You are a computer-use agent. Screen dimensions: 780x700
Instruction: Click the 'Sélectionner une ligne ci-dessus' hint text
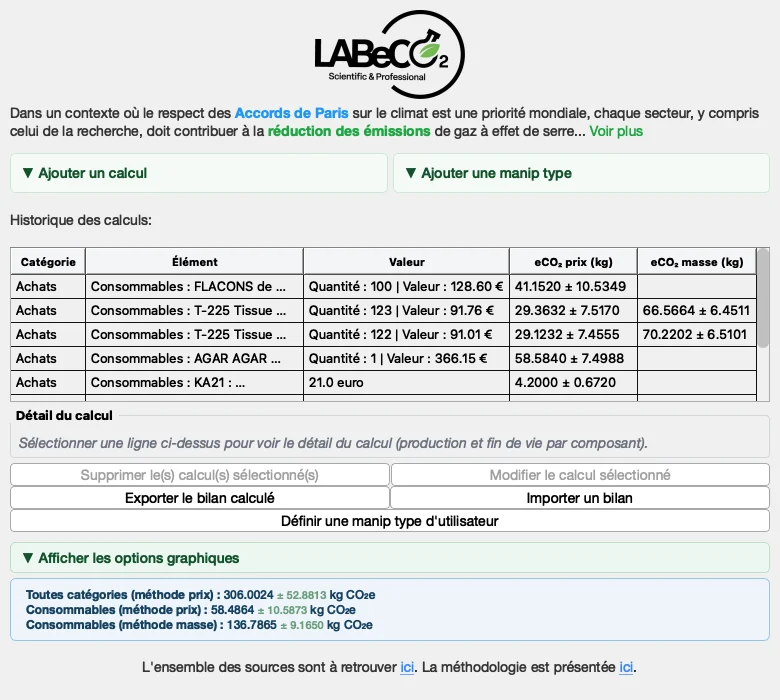click(333, 443)
